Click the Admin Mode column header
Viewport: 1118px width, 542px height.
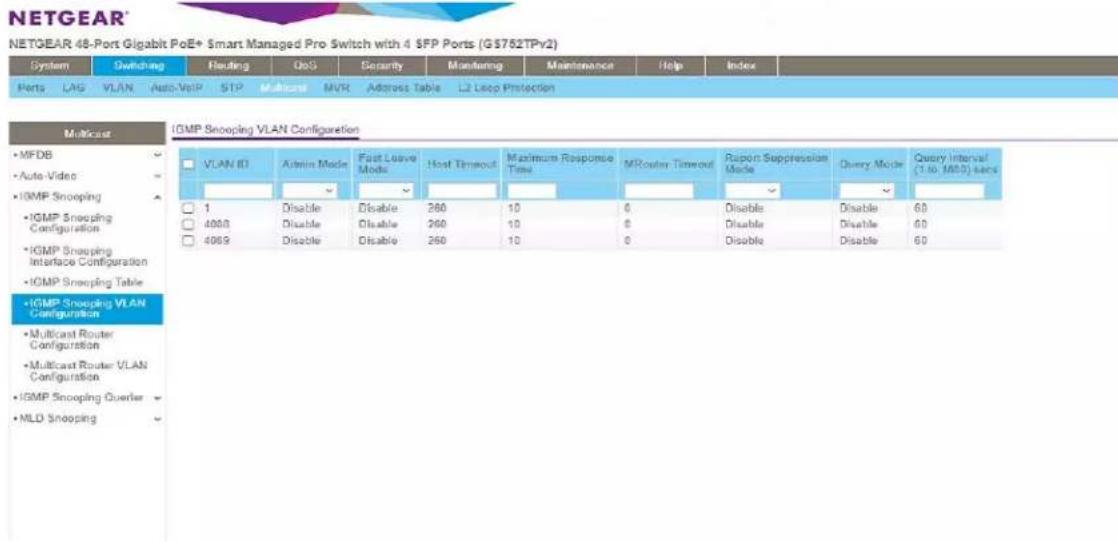coord(314,164)
